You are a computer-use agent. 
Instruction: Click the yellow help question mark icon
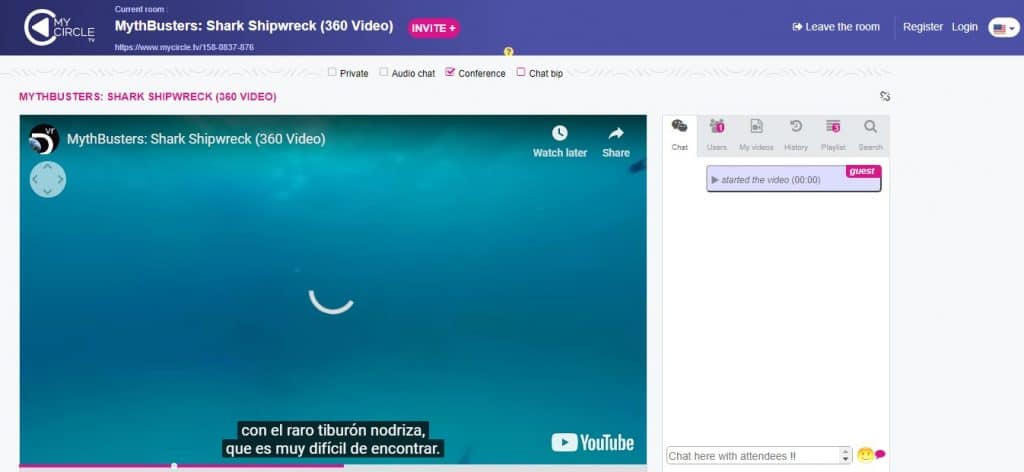point(509,52)
